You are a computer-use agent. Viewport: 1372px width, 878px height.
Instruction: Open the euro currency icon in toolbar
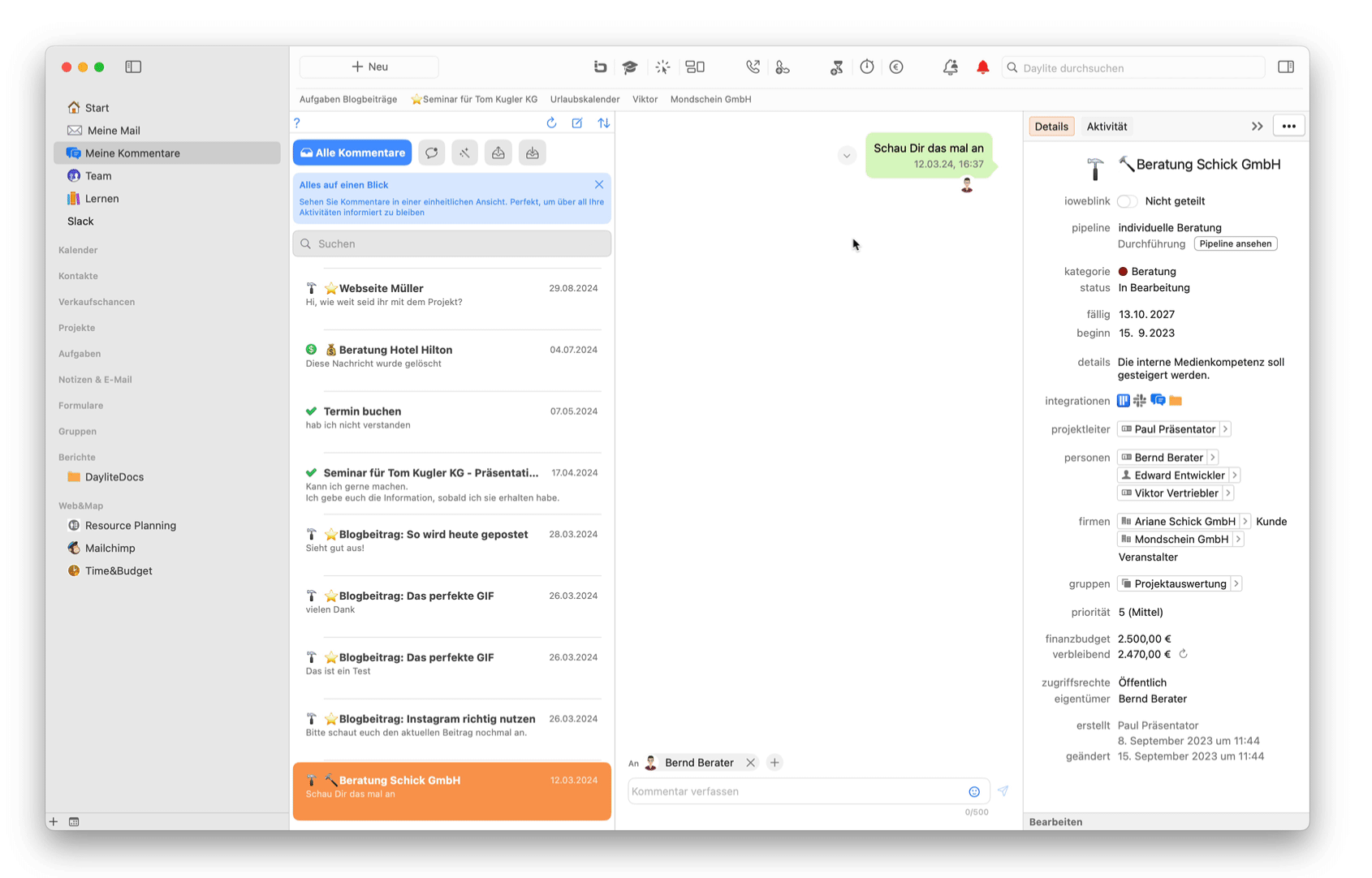(896, 67)
